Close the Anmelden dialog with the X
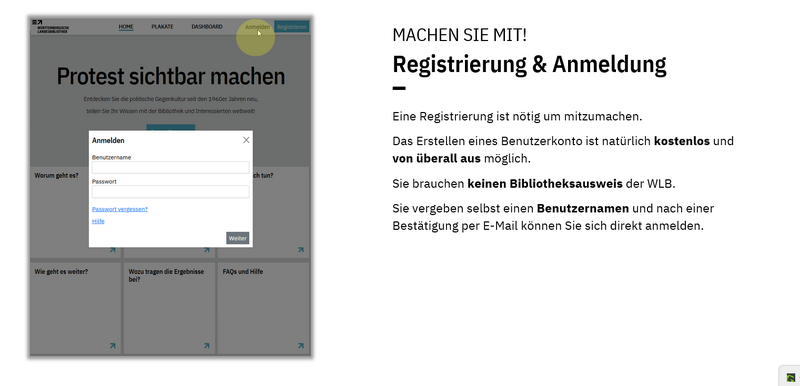 (x=246, y=140)
